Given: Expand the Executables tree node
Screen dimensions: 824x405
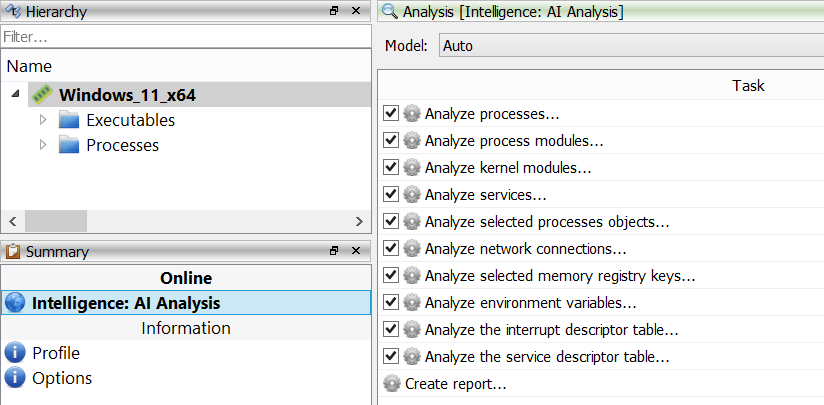Looking at the screenshot, I should [x=42, y=120].
